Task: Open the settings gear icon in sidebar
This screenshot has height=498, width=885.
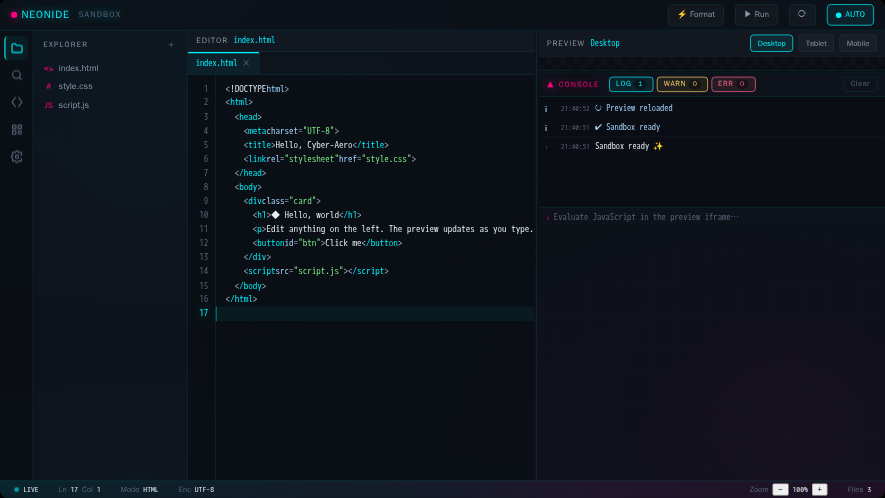Action: coord(17,157)
